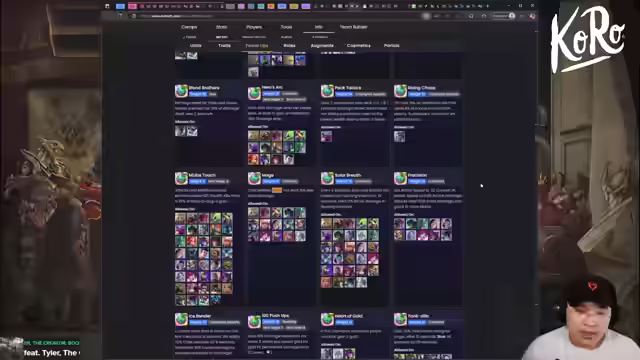The image size is (640, 360).
Task: Open first champion portrait under Hero's Arc
Action: (x=253, y=136)
